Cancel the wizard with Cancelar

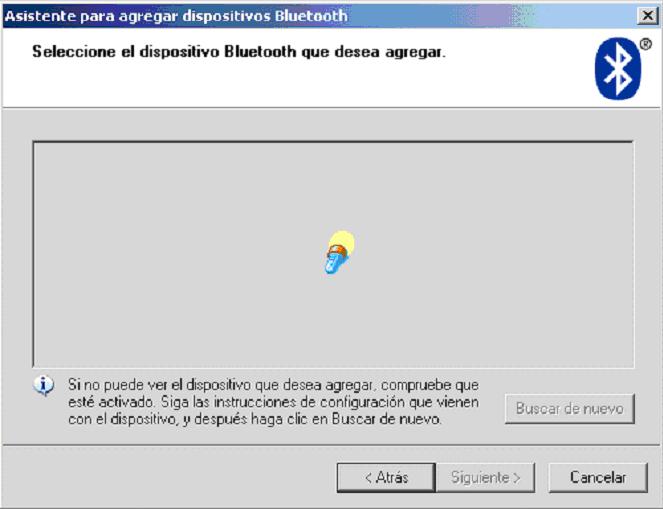(x=598, y=478)
